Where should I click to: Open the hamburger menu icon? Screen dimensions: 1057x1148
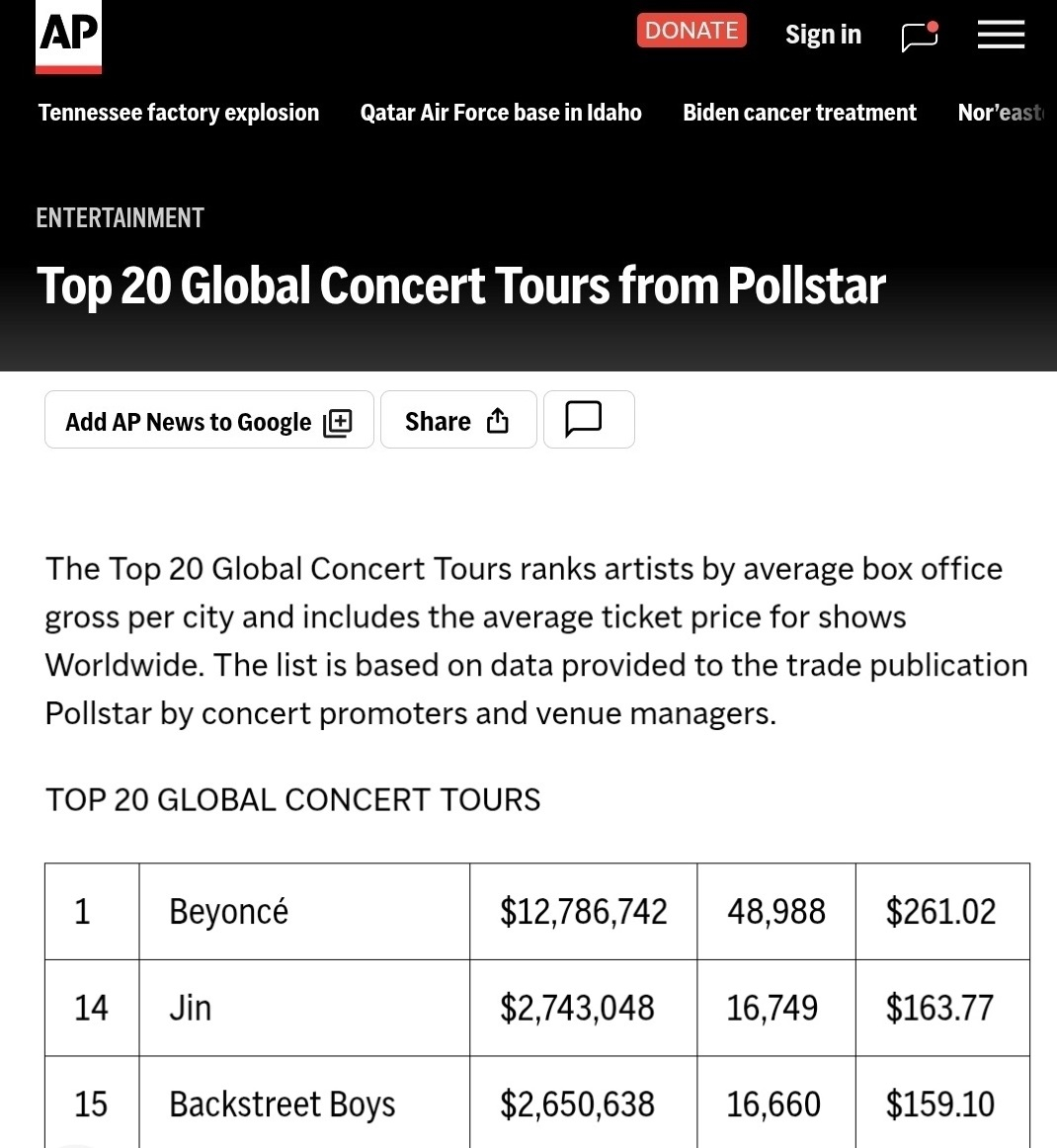pyautogui.click(x=1001, y=36)
